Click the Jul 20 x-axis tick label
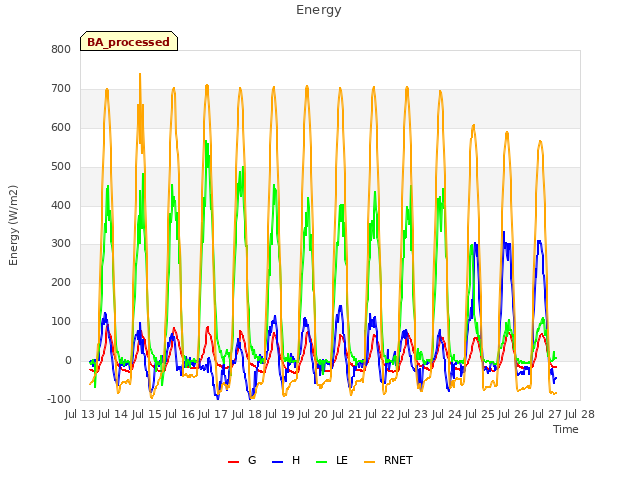This screenshot has height=480, width=640. tap(313, 414)
